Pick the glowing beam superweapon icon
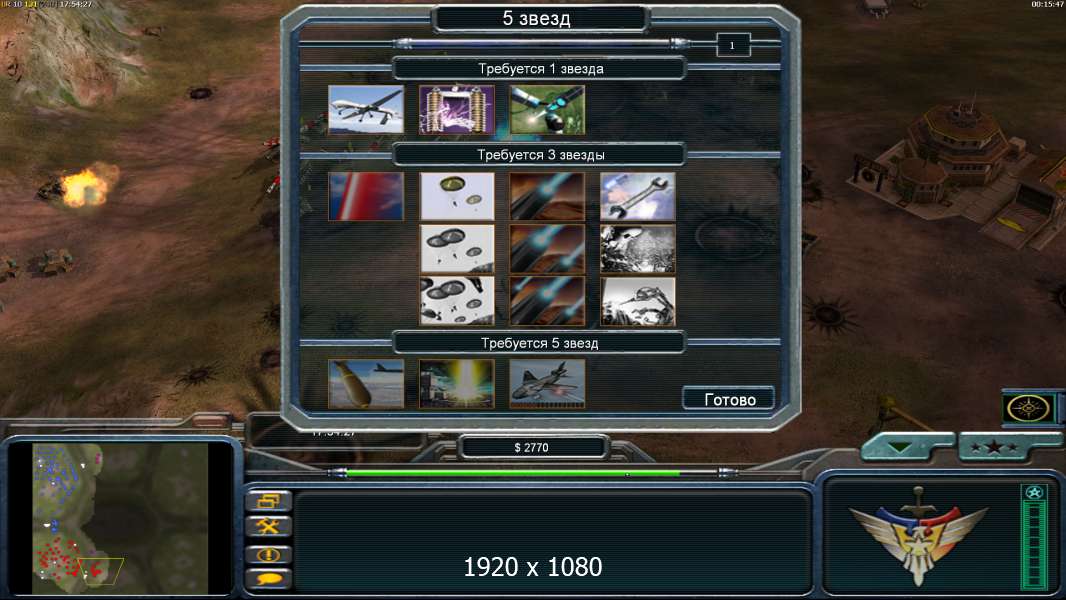The width and height of the screenshot is (1066, 600). [x=456, y=384]
